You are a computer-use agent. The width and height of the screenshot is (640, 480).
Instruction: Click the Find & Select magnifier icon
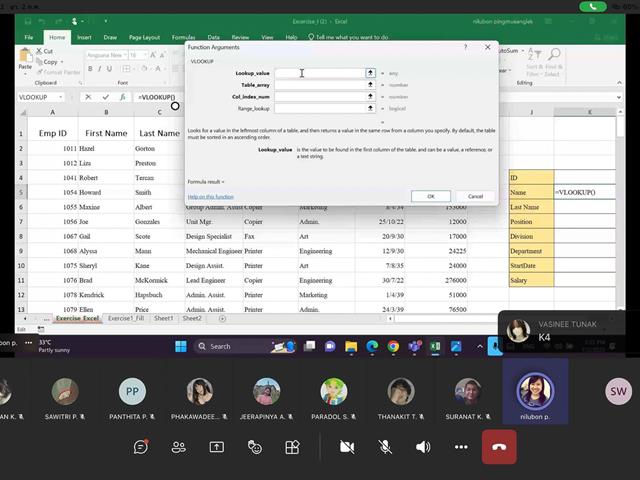[x=555, y=54]
